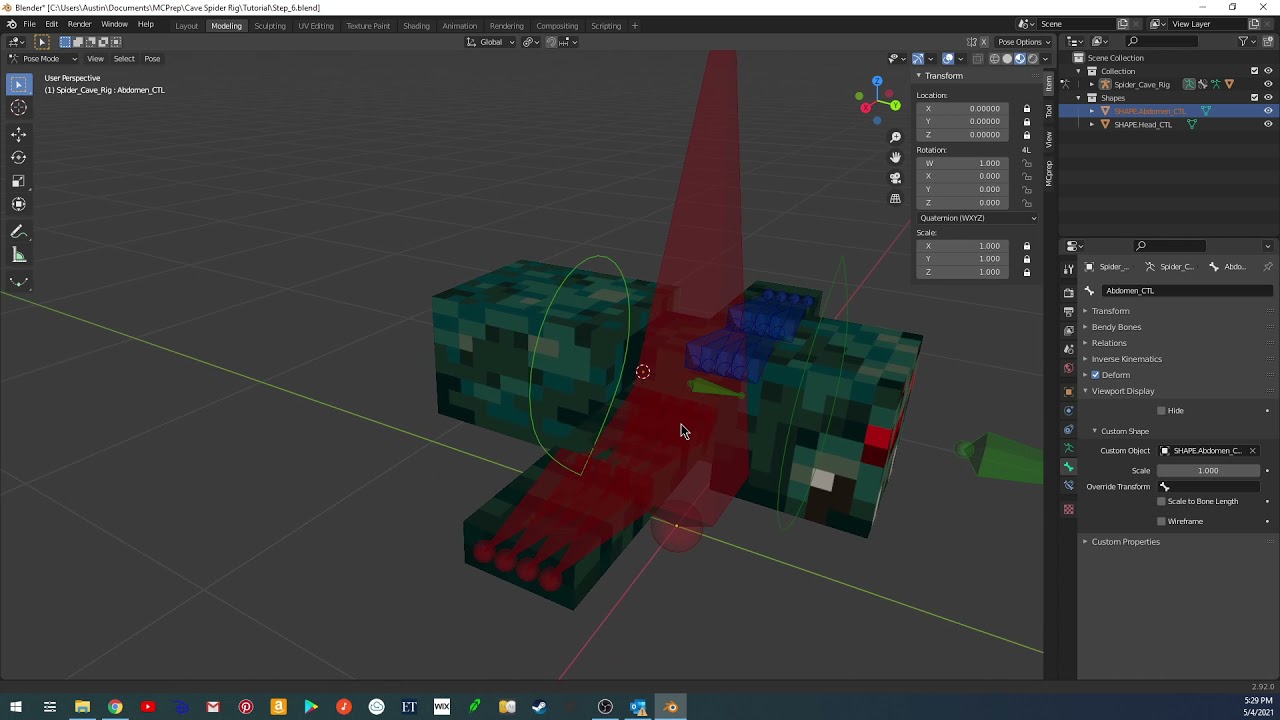Open the Pose Mode dropdown

point(42,58)
